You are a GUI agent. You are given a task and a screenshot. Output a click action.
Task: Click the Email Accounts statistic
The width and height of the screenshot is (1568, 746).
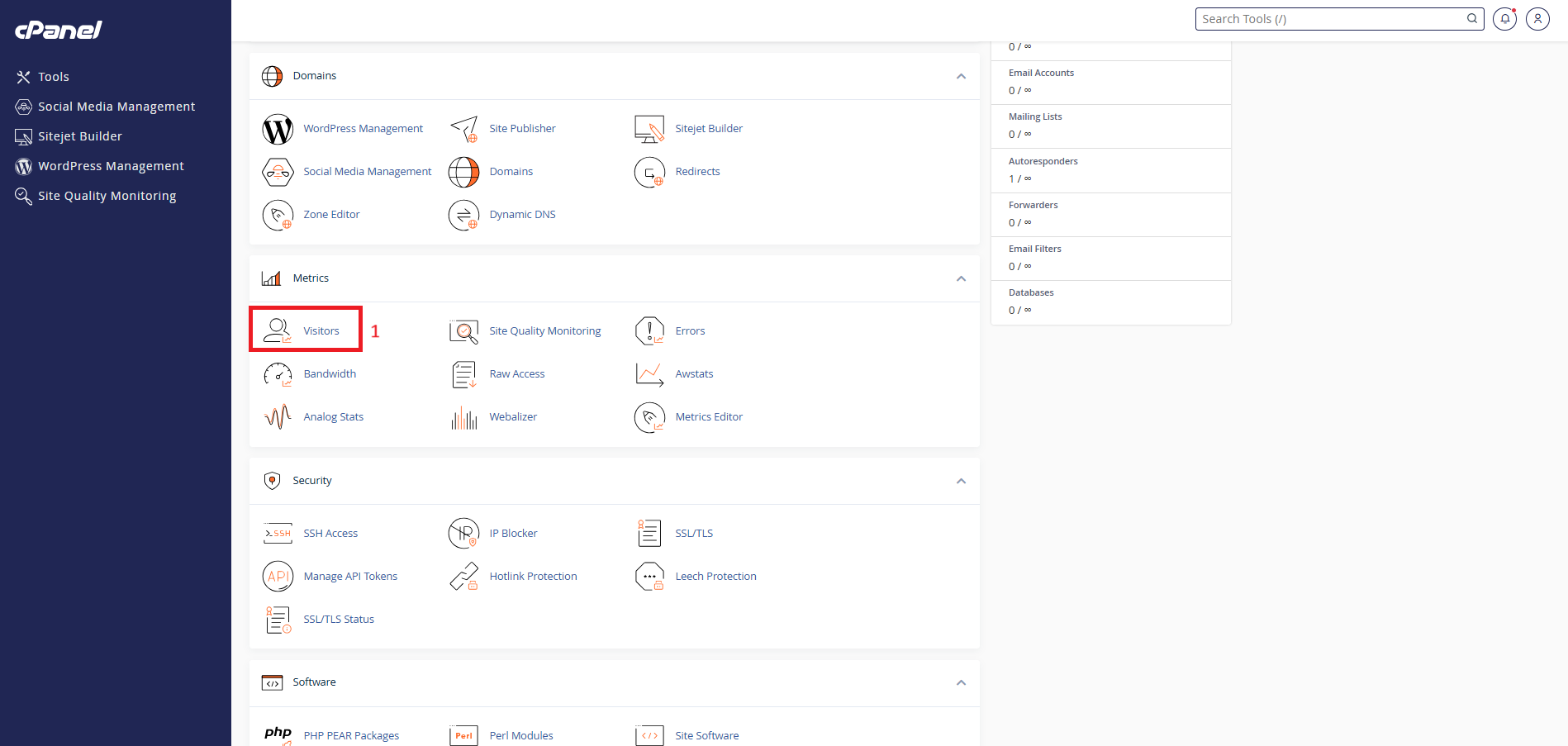(1110, 82)
